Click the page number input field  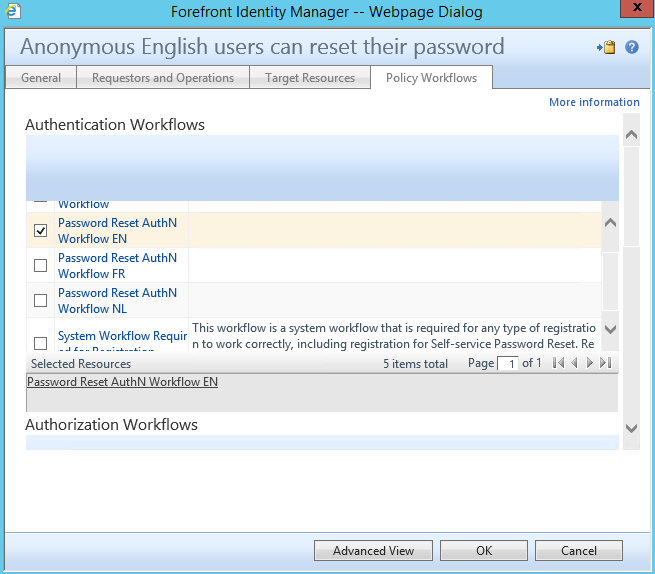pos(508,363)
